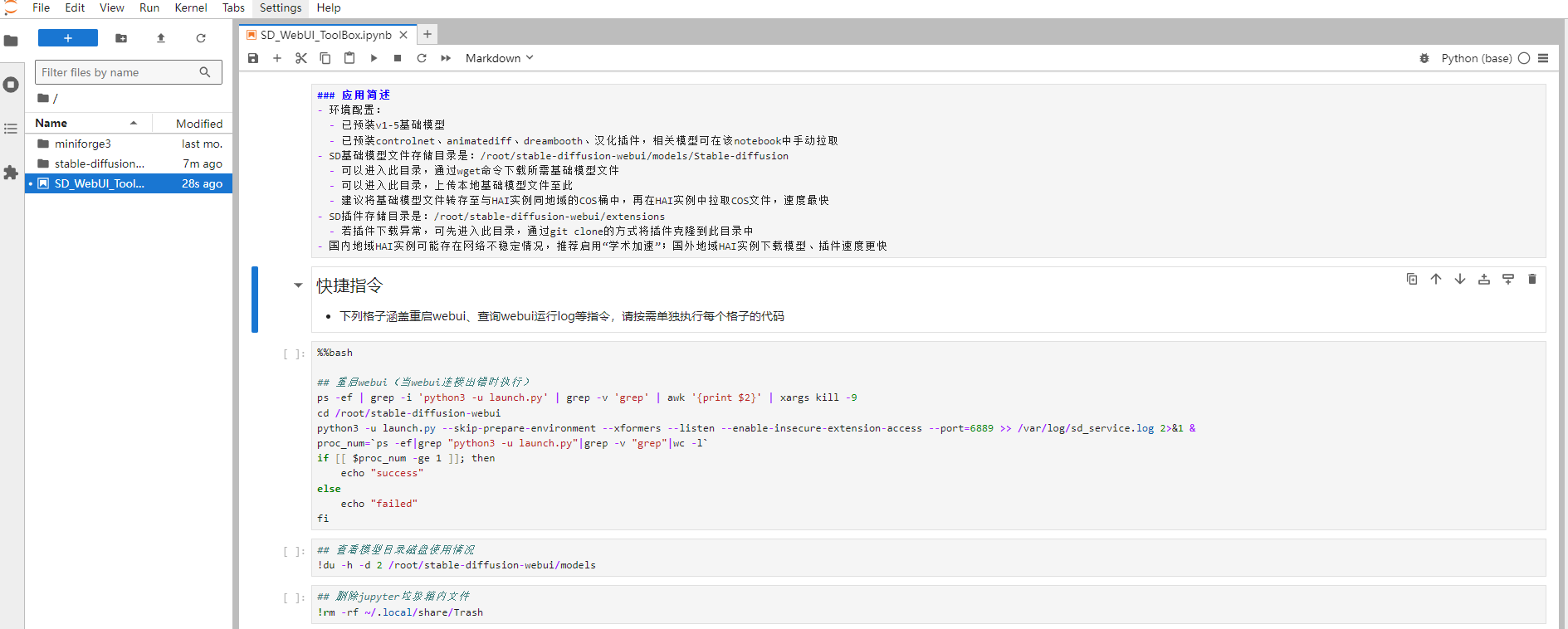
Task: Open the Extension Manager puzzle icon
Action: [11, 173]
